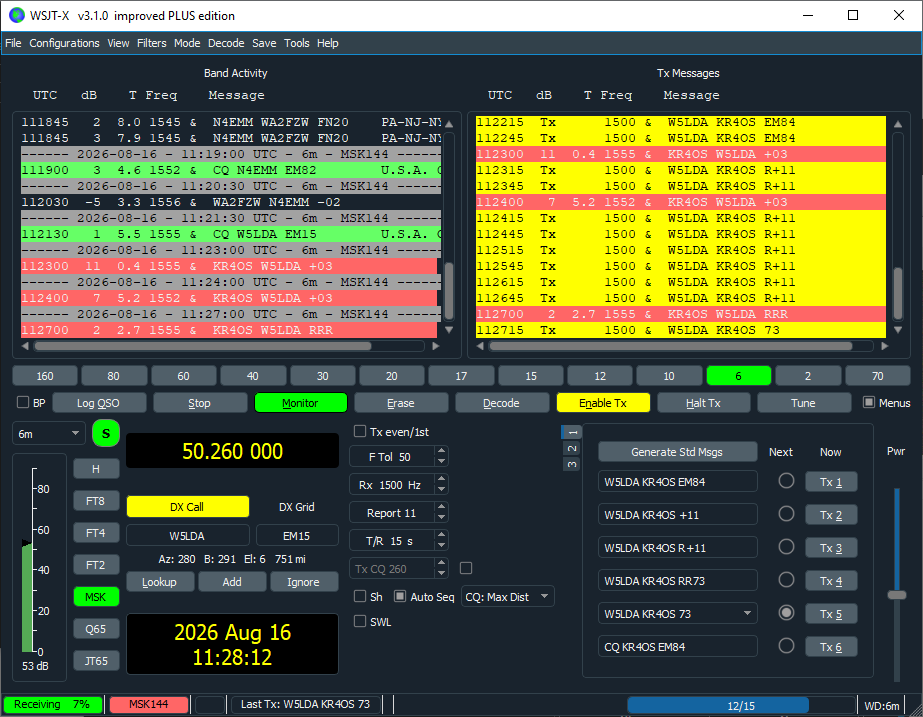Click the DX Grid field EM15
923x717 pixels.
pos(297,536)
